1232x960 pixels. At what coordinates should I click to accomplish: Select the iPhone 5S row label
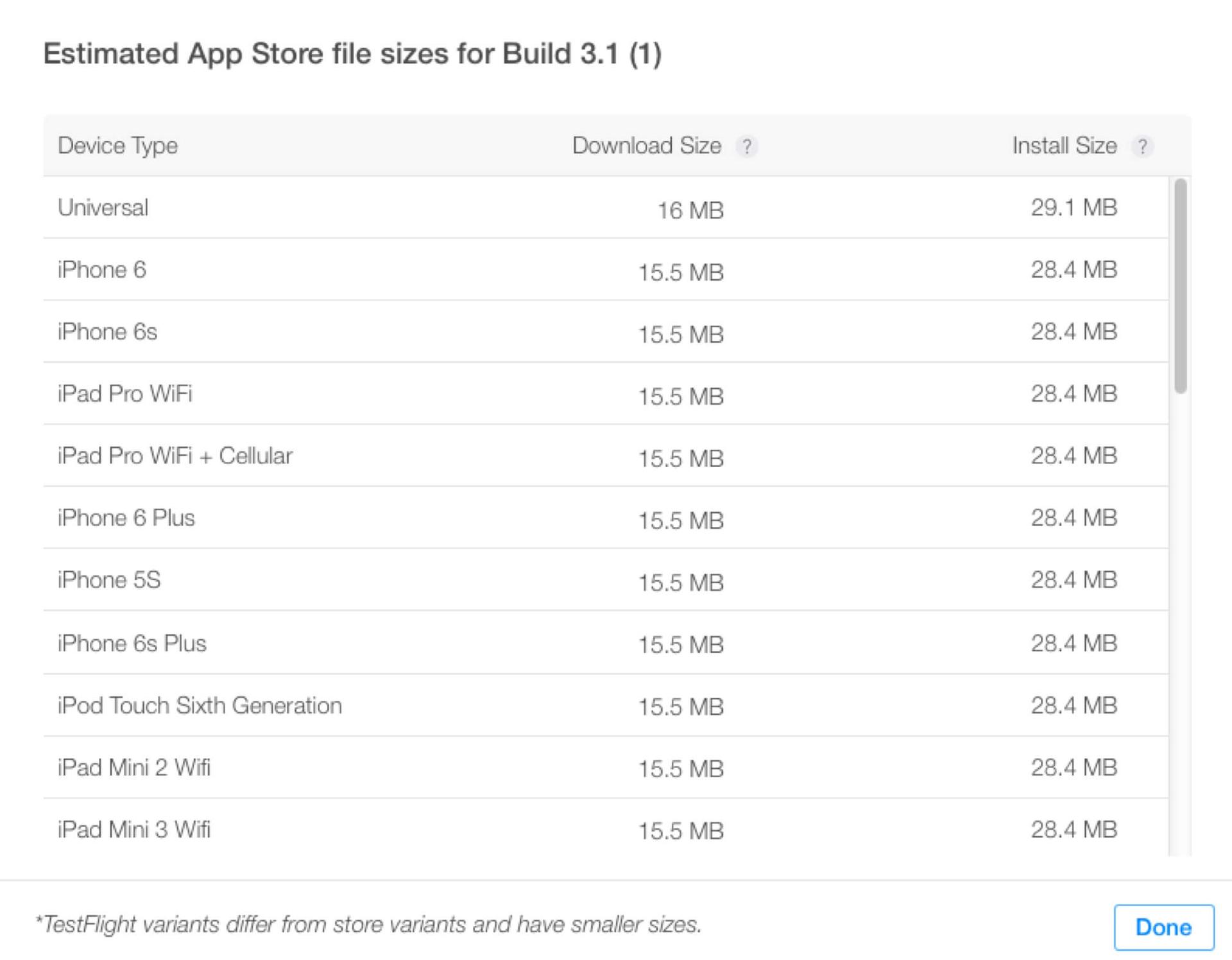(109, 580)
